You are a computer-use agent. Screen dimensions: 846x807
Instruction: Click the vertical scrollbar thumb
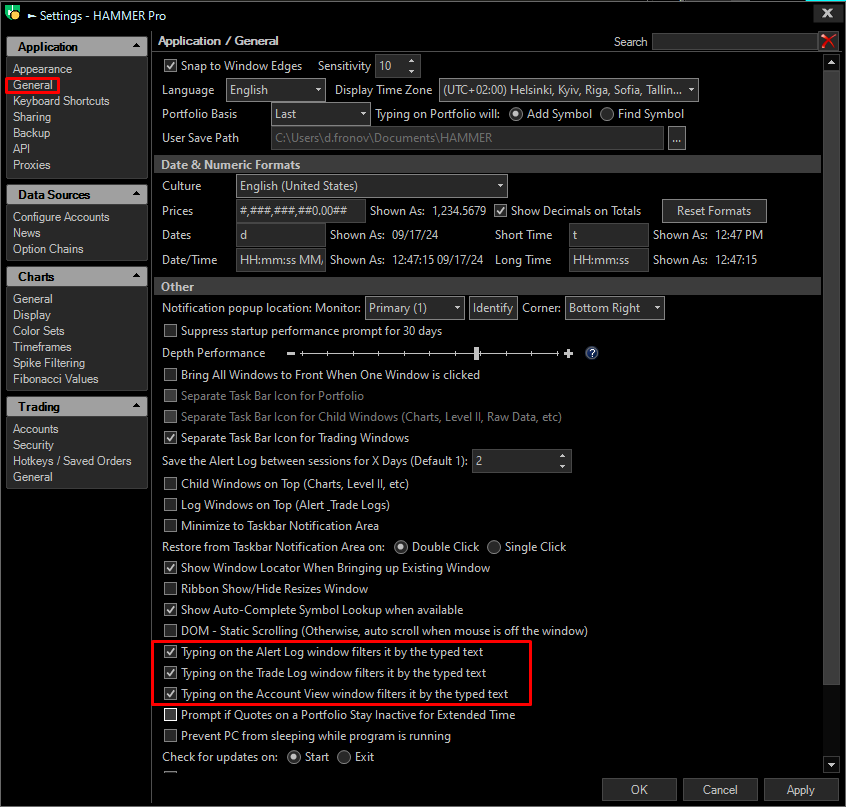click(x=831, y=378)
